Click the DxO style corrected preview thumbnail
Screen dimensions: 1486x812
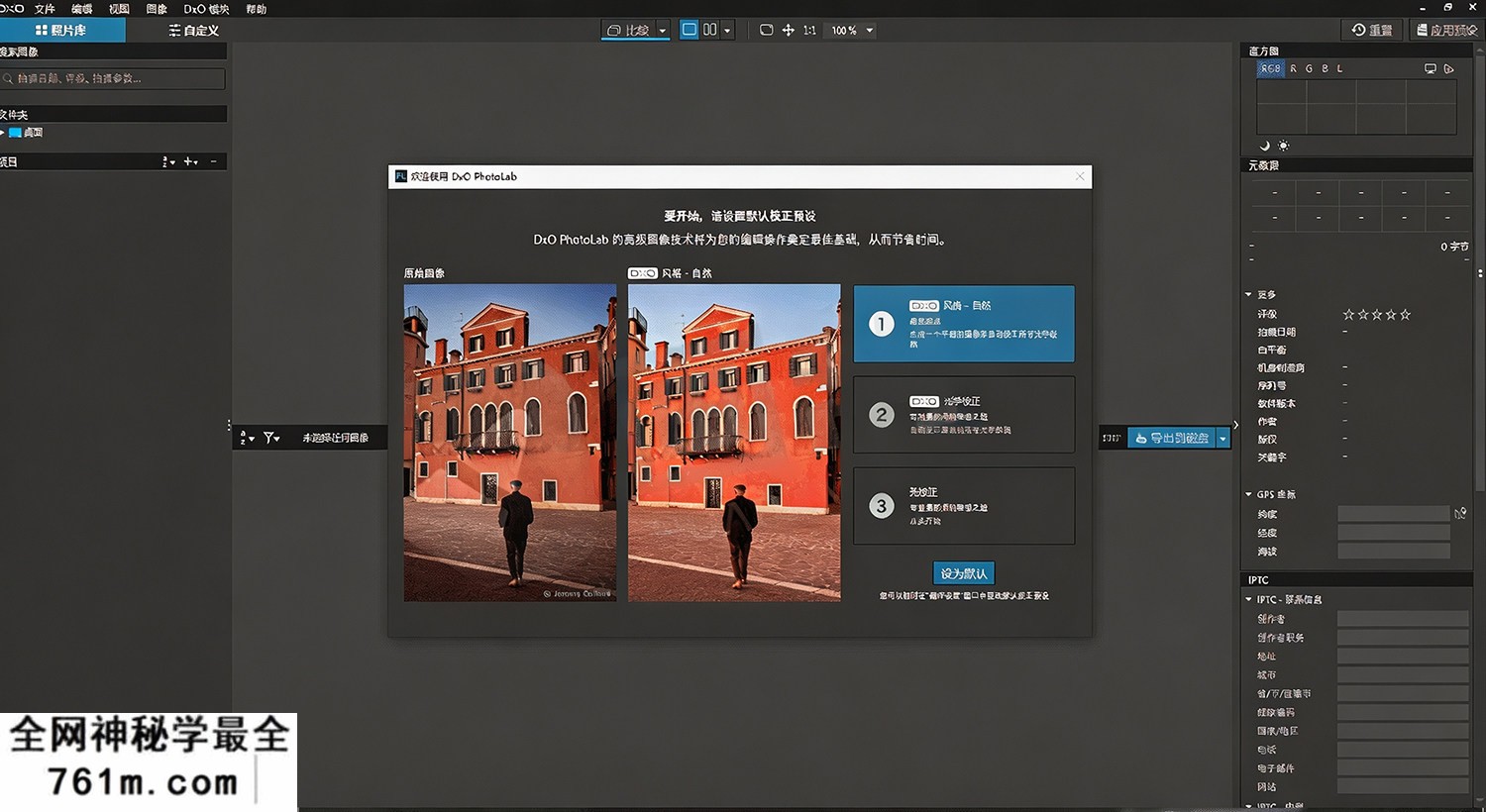point(734,444)
